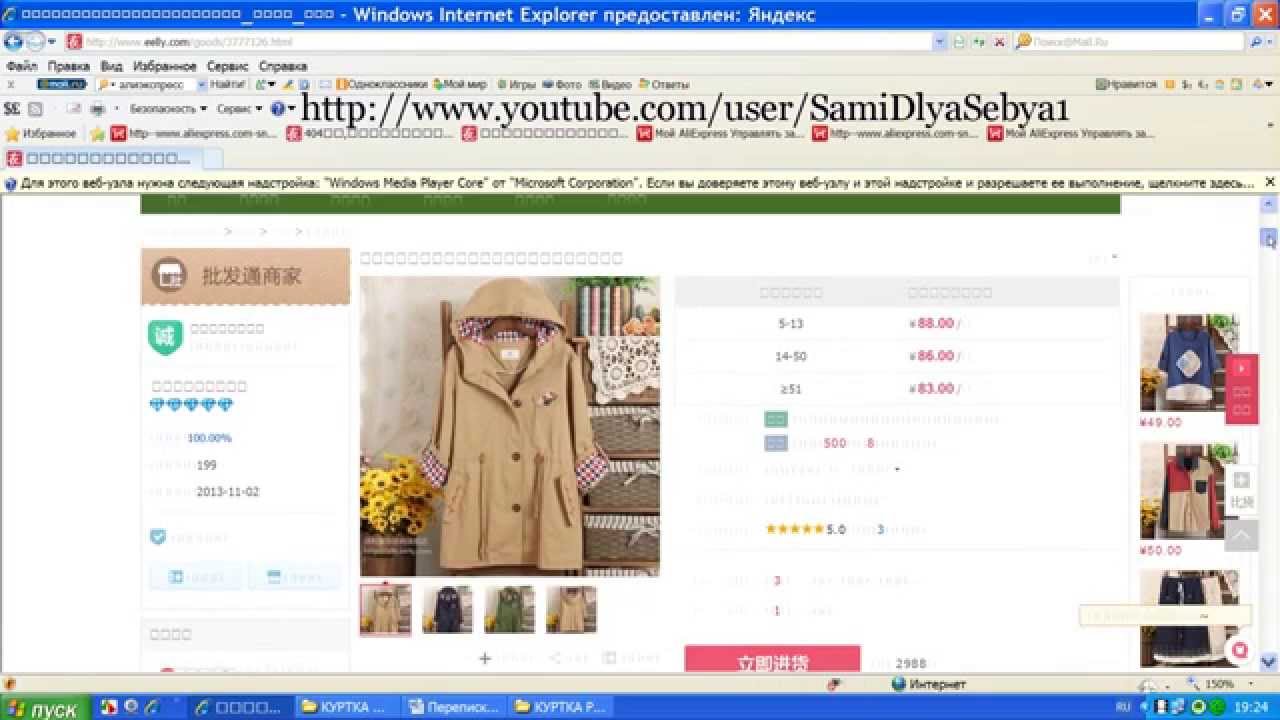The image size is (1280, 720).
Task: Open the Одноклассники toolbar shortcut
Action: click(382, 85)
